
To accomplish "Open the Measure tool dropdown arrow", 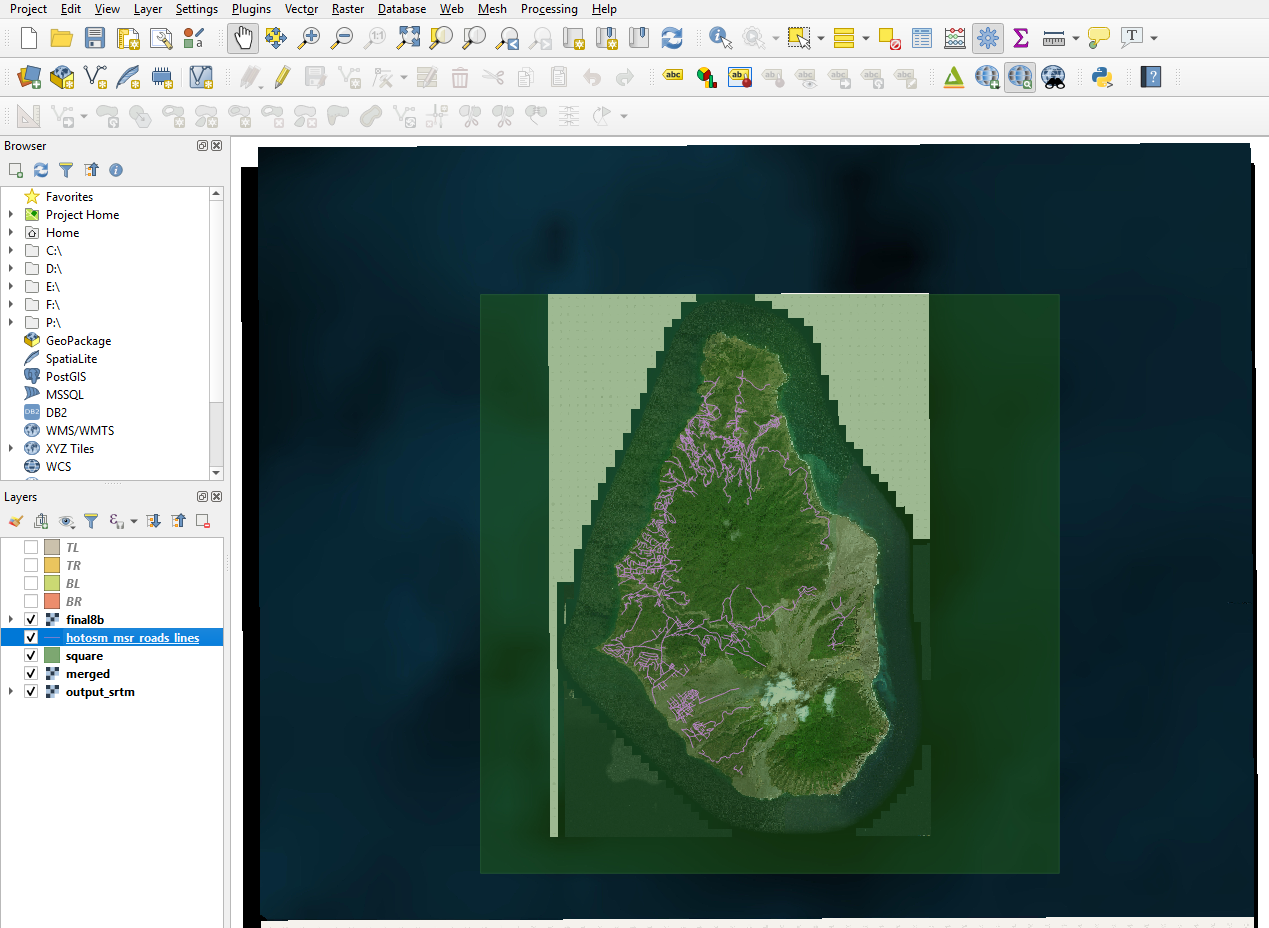I will tap(1076, 38).
